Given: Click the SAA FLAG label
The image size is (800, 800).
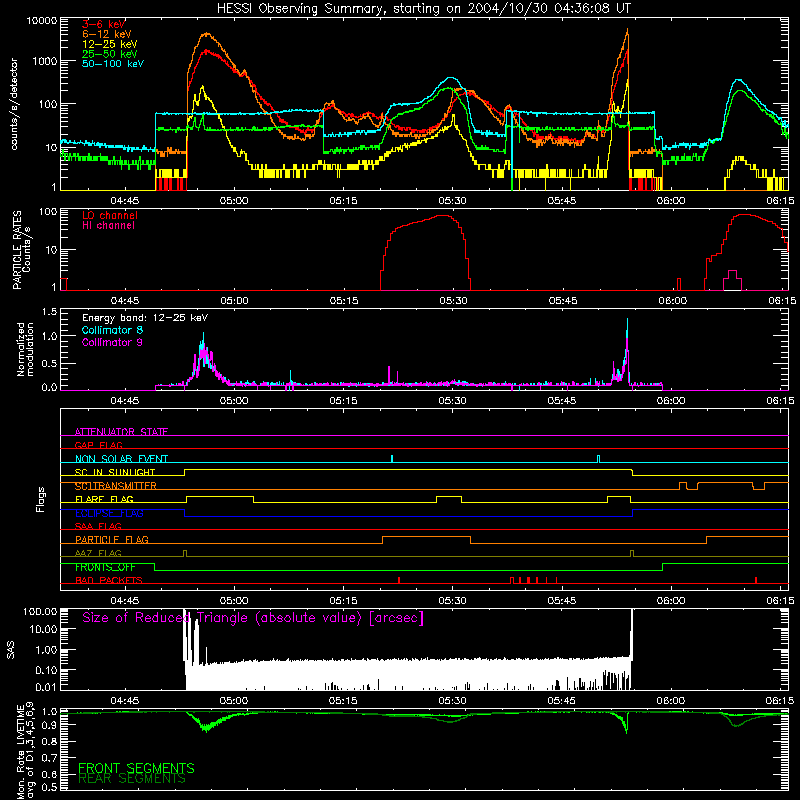Looking at the screenshot, I should tap(98, 526).
